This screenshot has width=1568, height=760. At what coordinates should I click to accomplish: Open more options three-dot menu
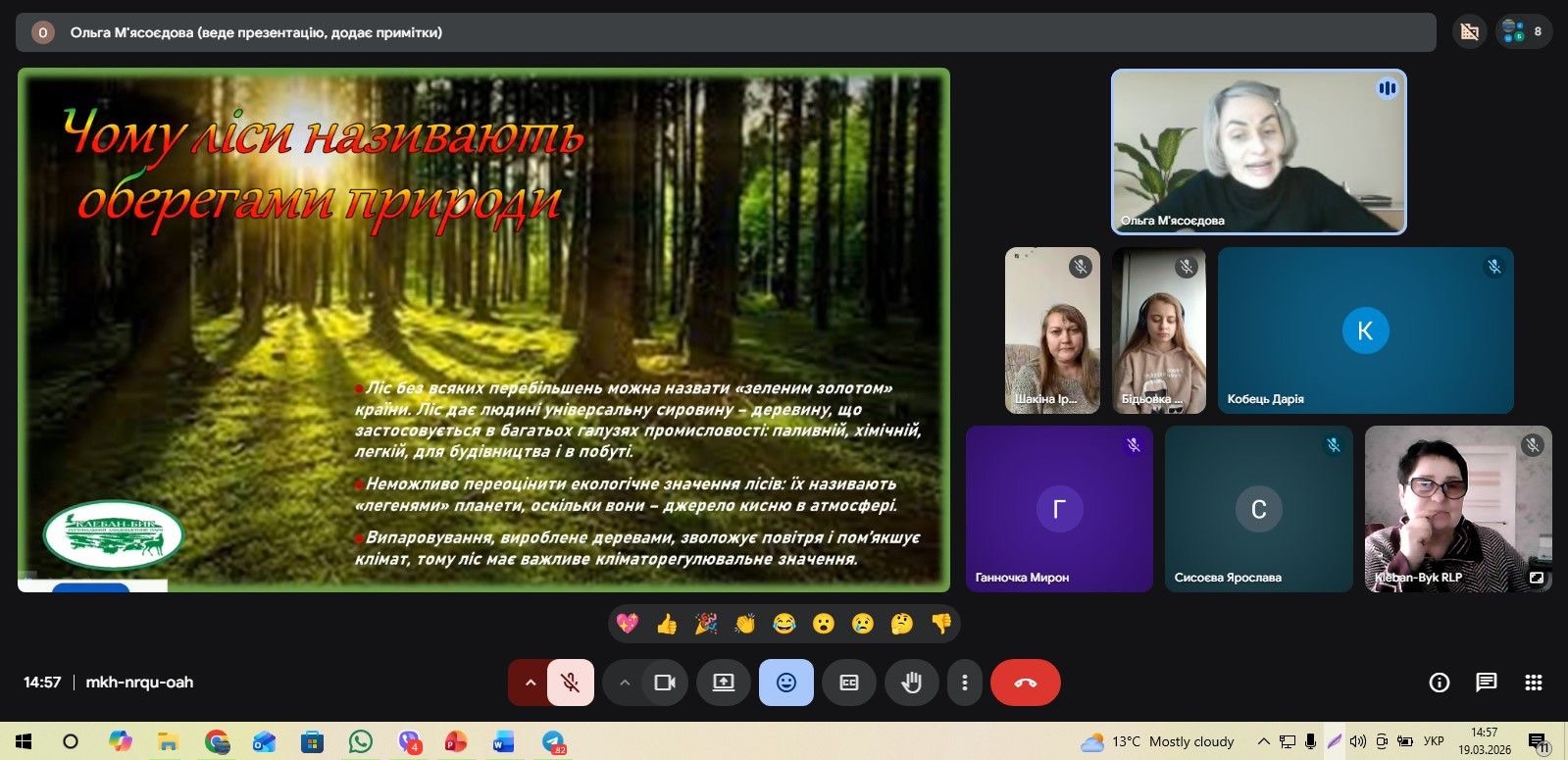click(965, 683)
